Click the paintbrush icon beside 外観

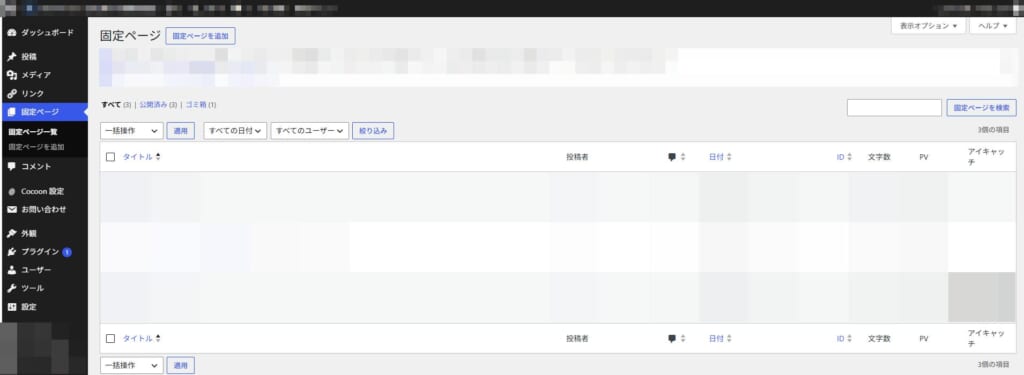tap(12, 233)
